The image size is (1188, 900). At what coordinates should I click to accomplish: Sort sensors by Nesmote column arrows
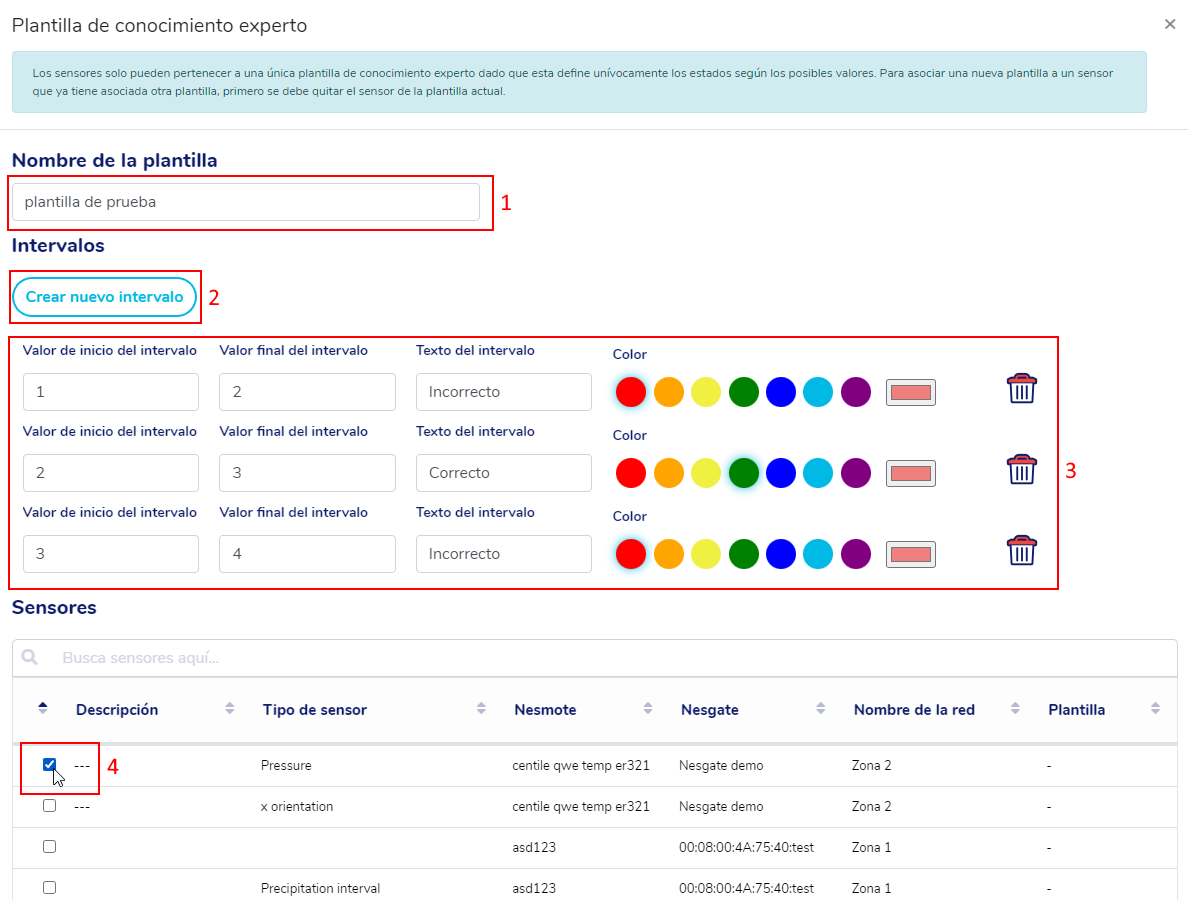click(648, 709)
